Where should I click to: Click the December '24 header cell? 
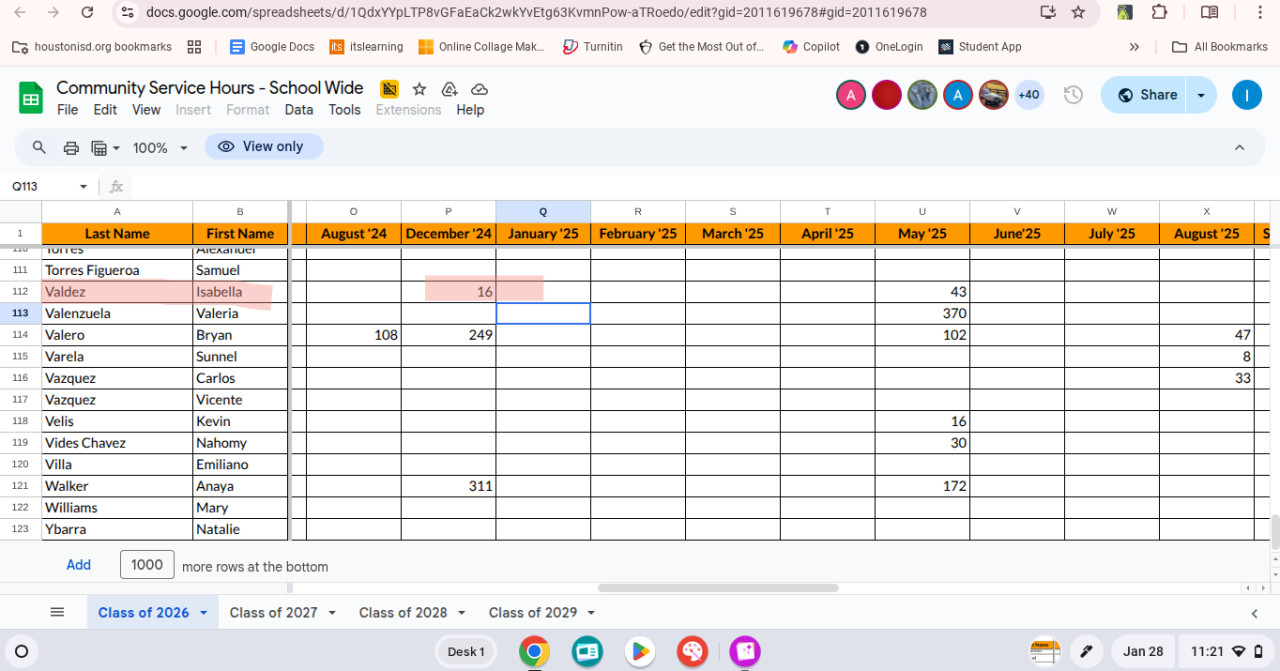[448, 233]
